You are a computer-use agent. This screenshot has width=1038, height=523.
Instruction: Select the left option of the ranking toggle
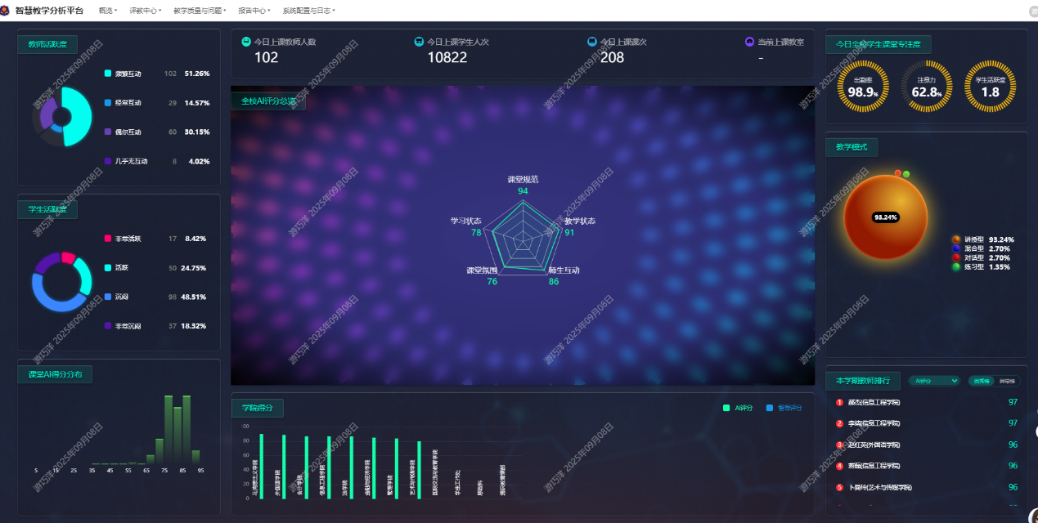click(x=982, y=381)
